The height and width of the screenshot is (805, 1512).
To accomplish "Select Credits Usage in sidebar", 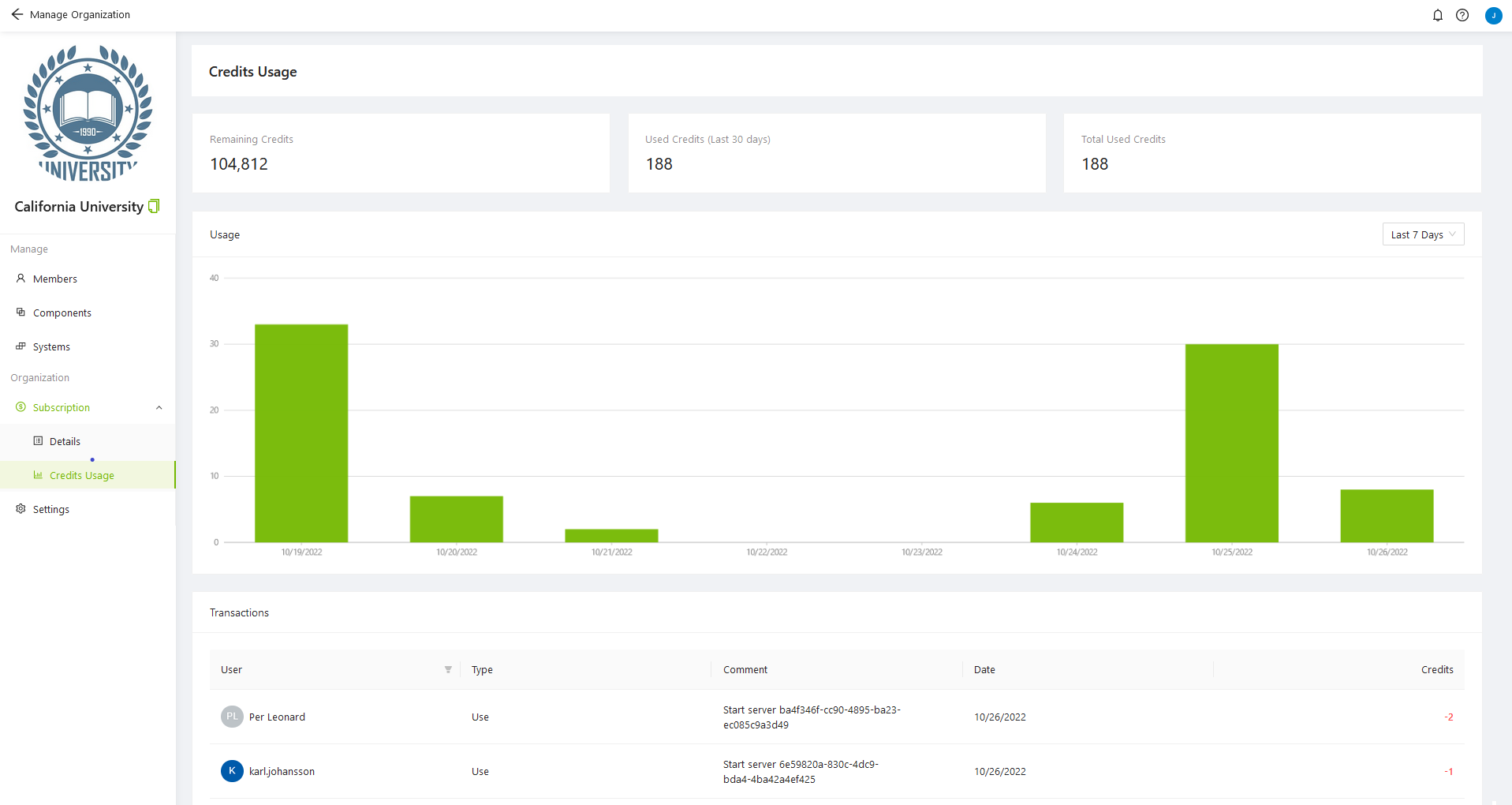I will [81, 475].
